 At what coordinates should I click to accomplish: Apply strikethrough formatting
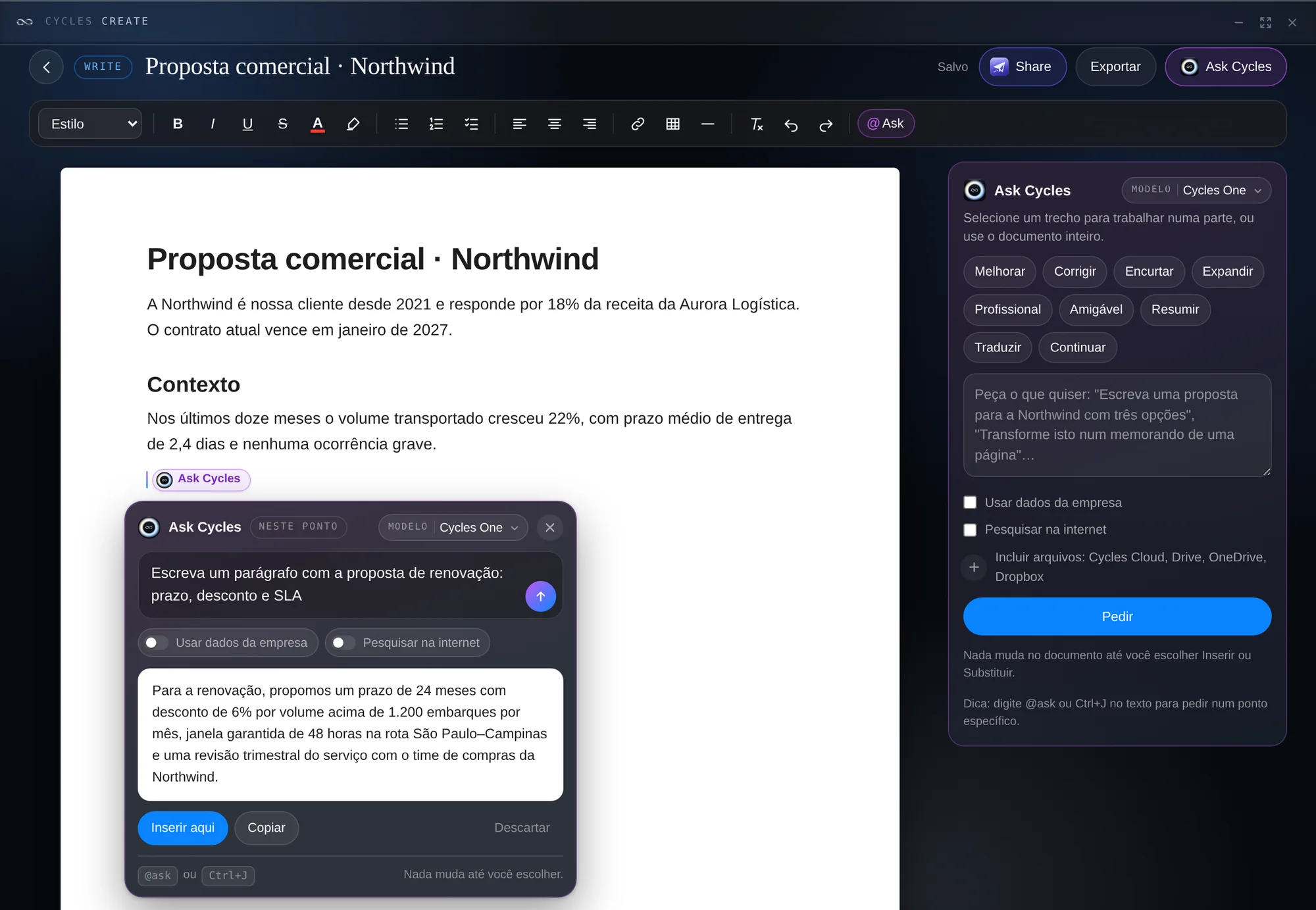coord(282,124)
